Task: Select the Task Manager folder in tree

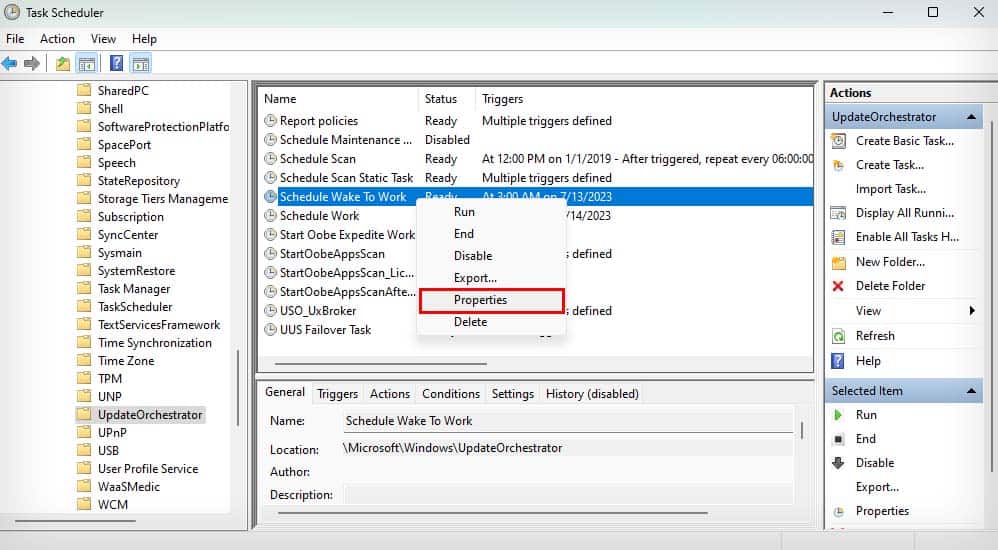Action: 134,289
